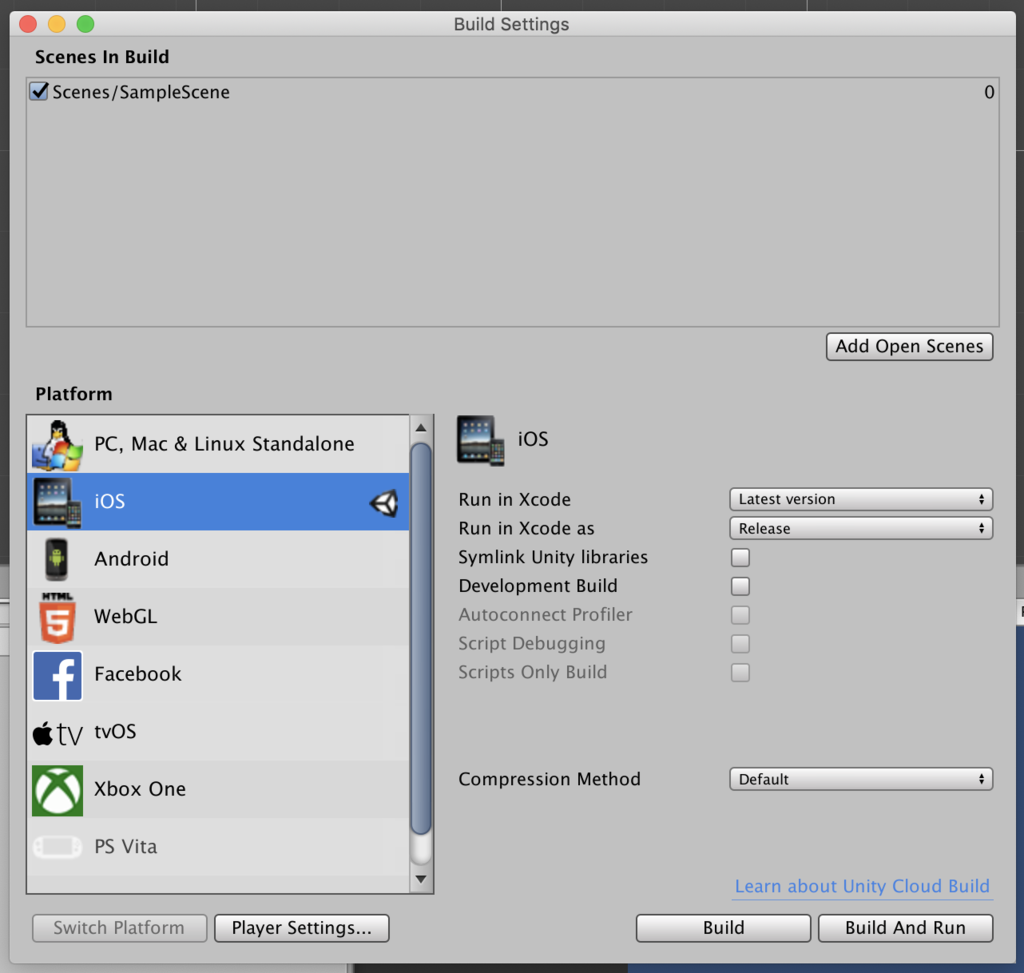Click the red close window button
Viewport: 1024px width, 973px height.
(x=28, y=24)
